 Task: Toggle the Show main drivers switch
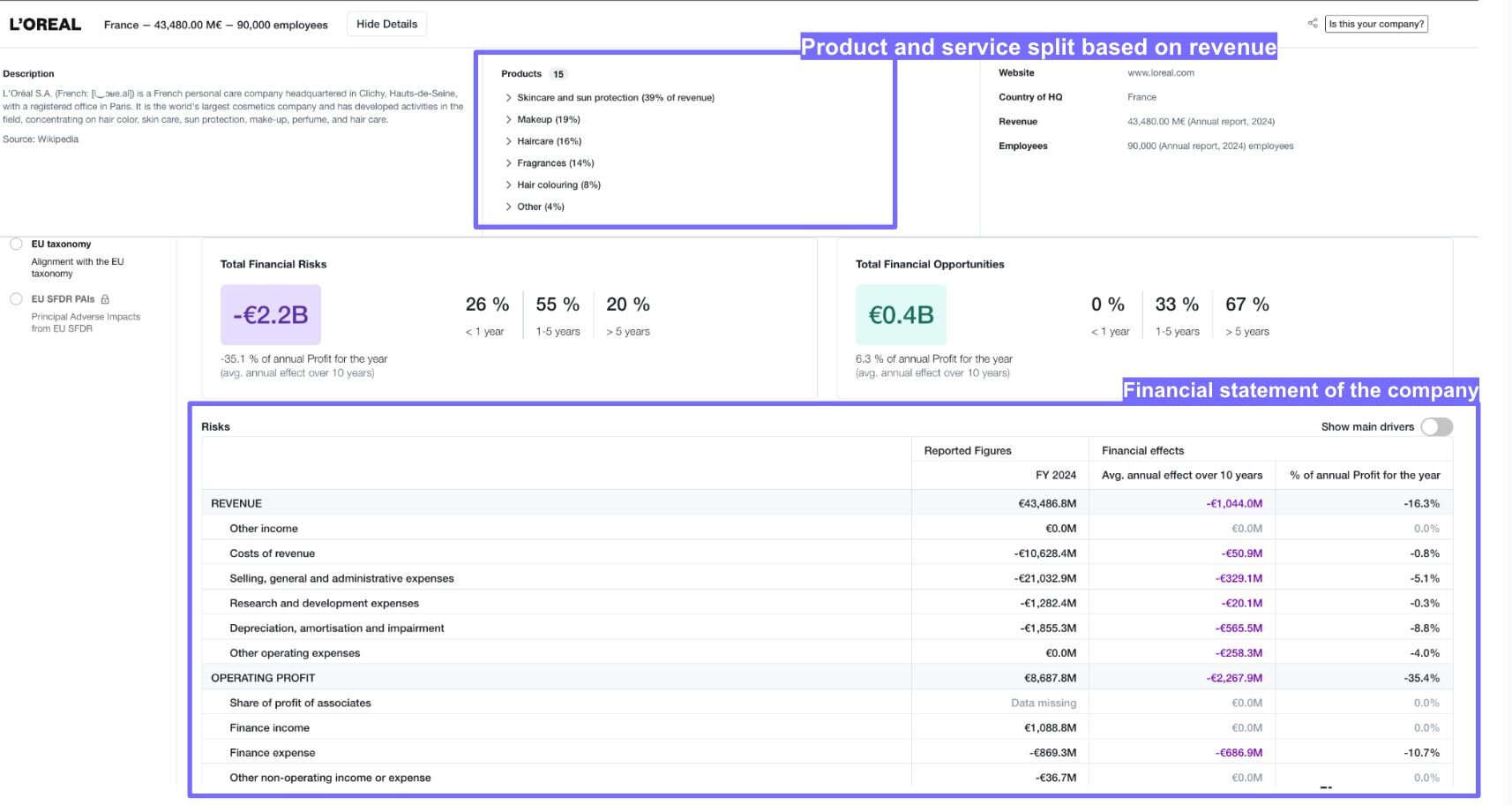[1436, 427]
